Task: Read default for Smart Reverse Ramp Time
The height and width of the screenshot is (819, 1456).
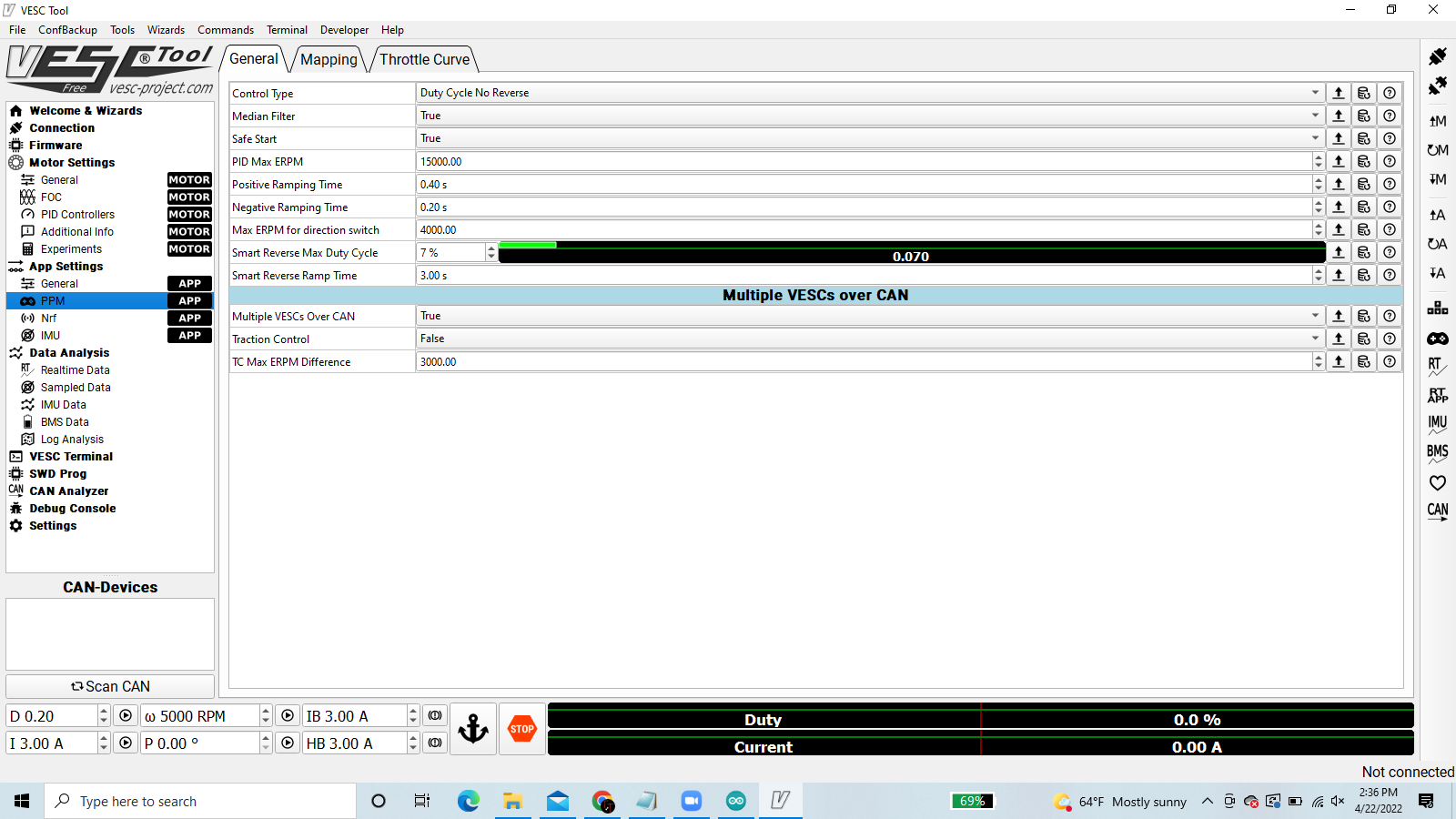Action: [1364, 275]
